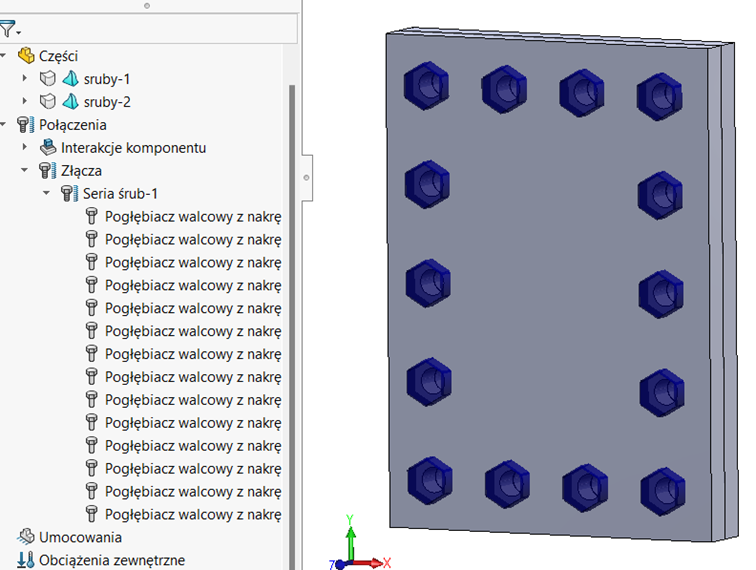Viewport: 756px width, 570px height.
Task: Select Interakcje komponentu tree item
Action: [x=134, y=148]
